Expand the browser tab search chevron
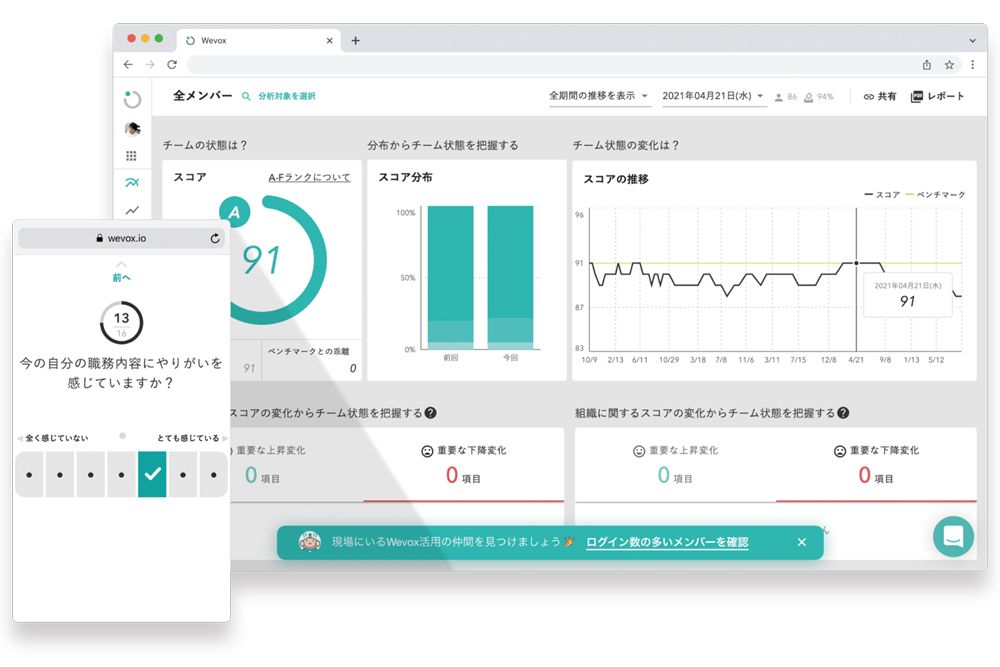The image size is (1000, 667). tap(972, 40)
